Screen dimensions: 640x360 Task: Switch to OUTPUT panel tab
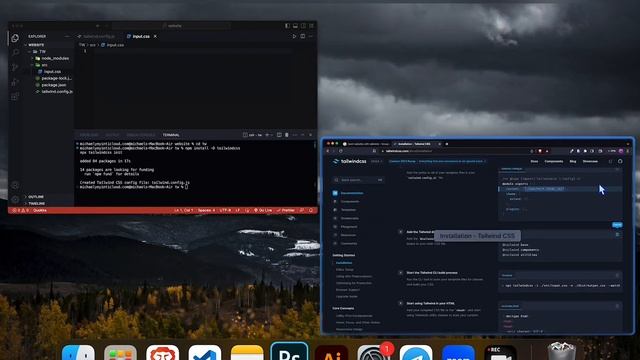[x=112, y=135]
